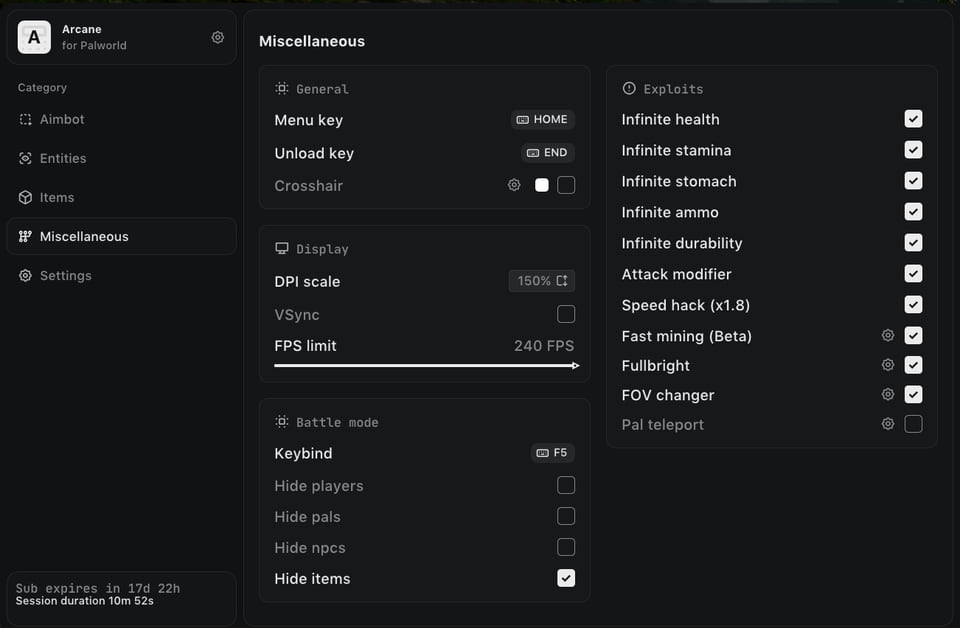Change Battle mode F5 keybind
The width and height of the screenshot is (960, 628).
pyautogui.click(x=552, y=453)
